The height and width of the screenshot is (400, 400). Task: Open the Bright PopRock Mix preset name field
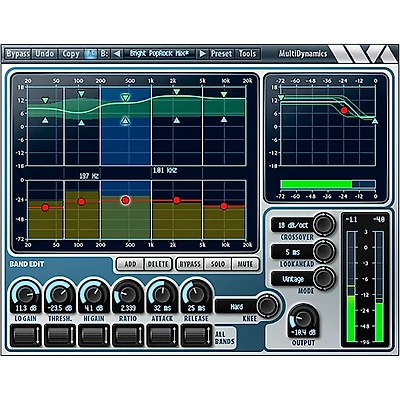click(x=159, y=54)
